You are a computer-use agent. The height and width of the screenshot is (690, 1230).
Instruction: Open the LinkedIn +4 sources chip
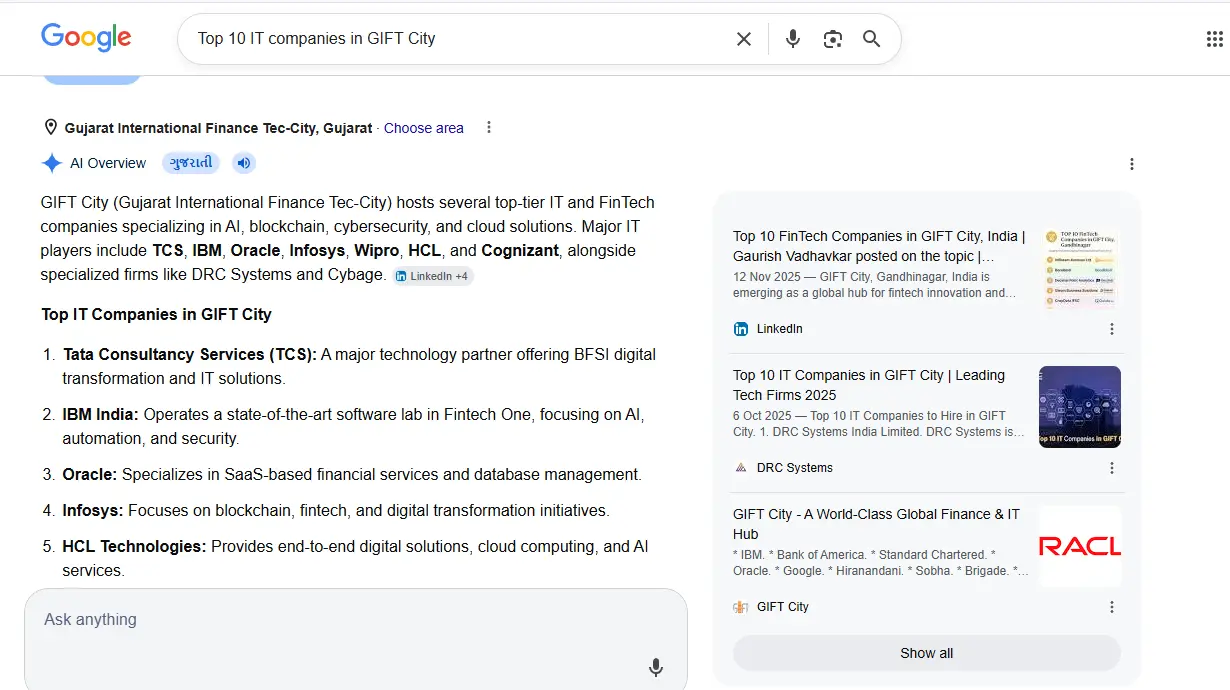point(432,276)
